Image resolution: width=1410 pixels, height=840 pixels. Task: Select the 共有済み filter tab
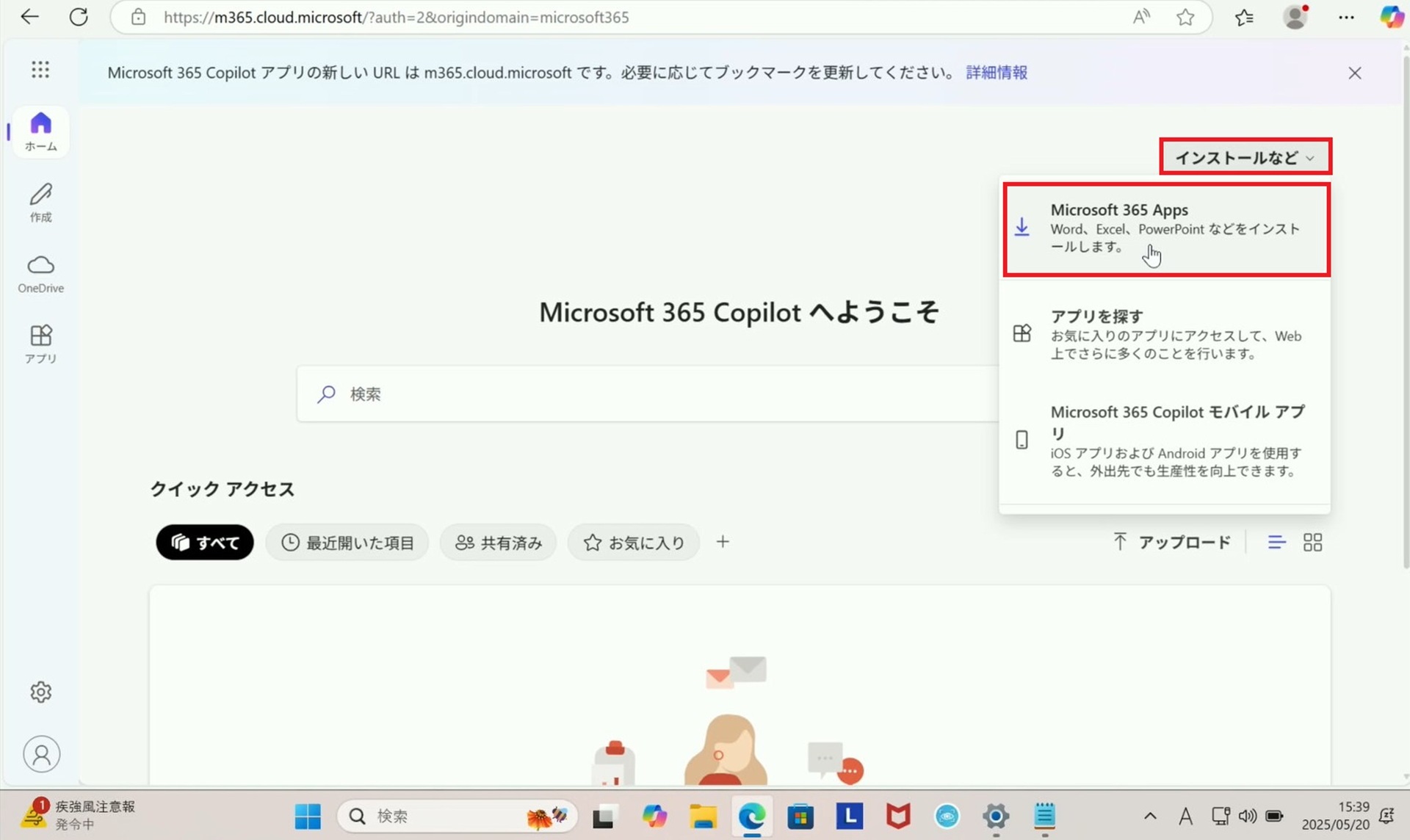click(498, 543)
